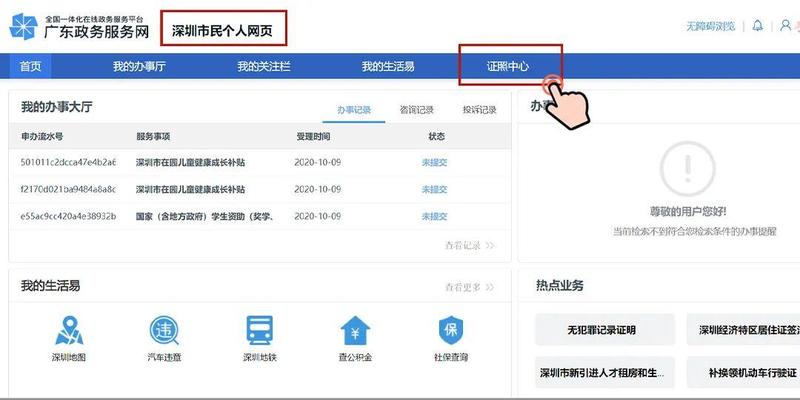Click the 广东政务服务网 logo
800x400 pixels.
click(x=80, y=27)
